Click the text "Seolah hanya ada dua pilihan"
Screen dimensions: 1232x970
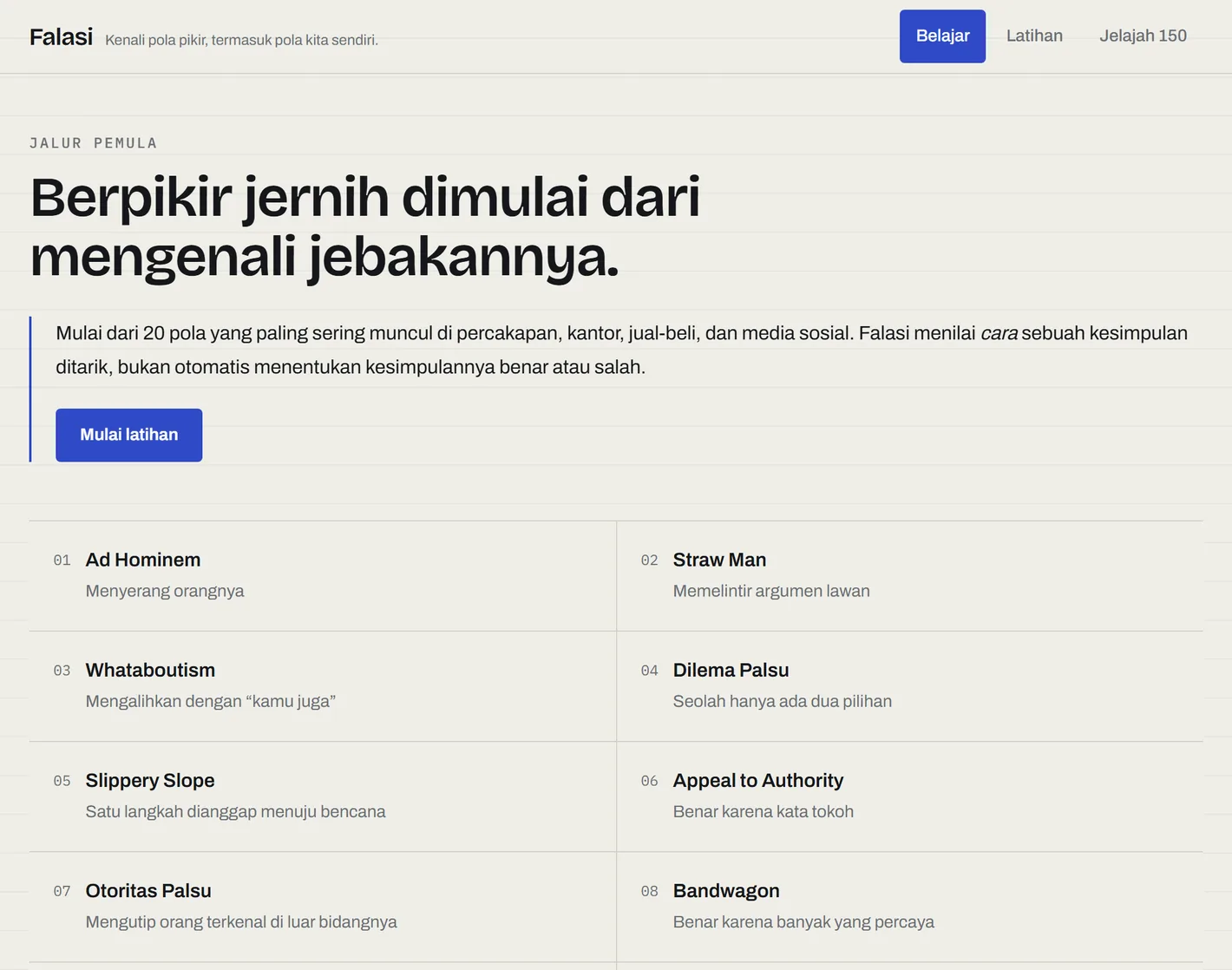click(783, 701)
